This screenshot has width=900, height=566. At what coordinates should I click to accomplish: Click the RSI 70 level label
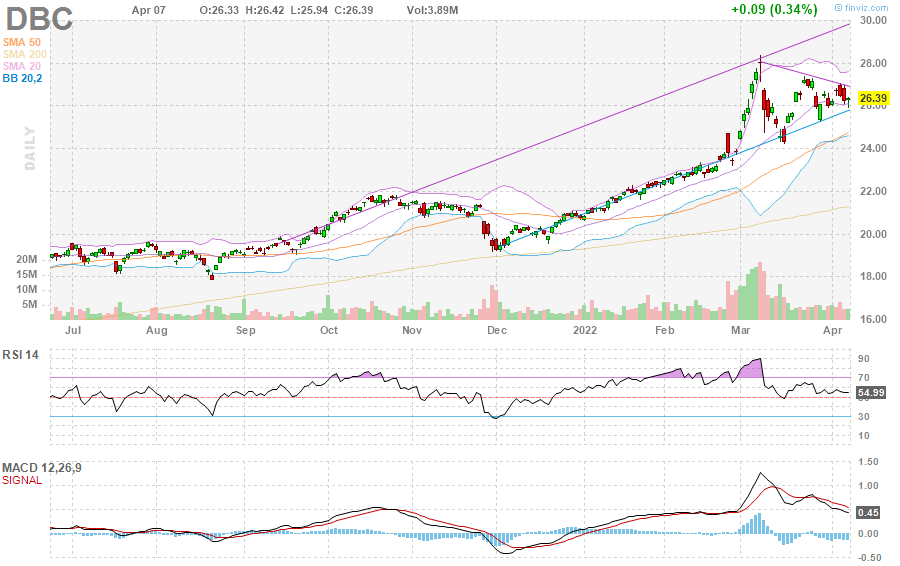864,378
